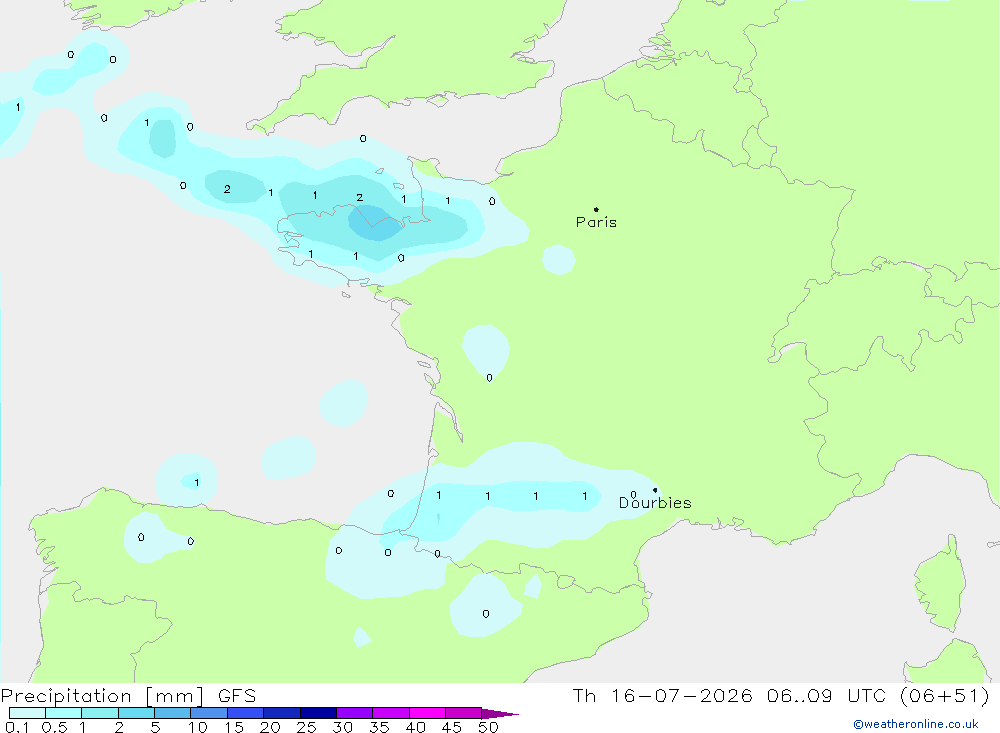Click the "35" legend scale label
Viewport: 1000px width, 733px height.
point(379,727)
